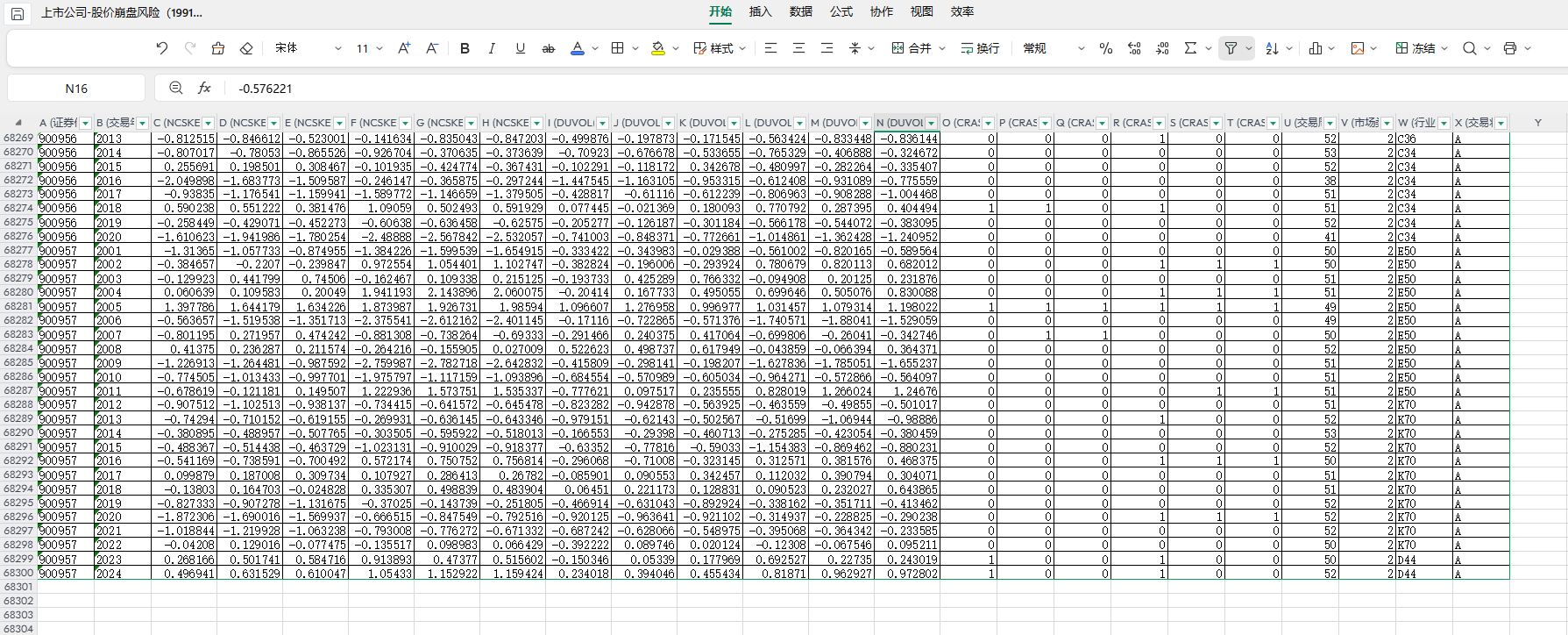
Task: Toggle bold formatting
Action: [465, 48]
